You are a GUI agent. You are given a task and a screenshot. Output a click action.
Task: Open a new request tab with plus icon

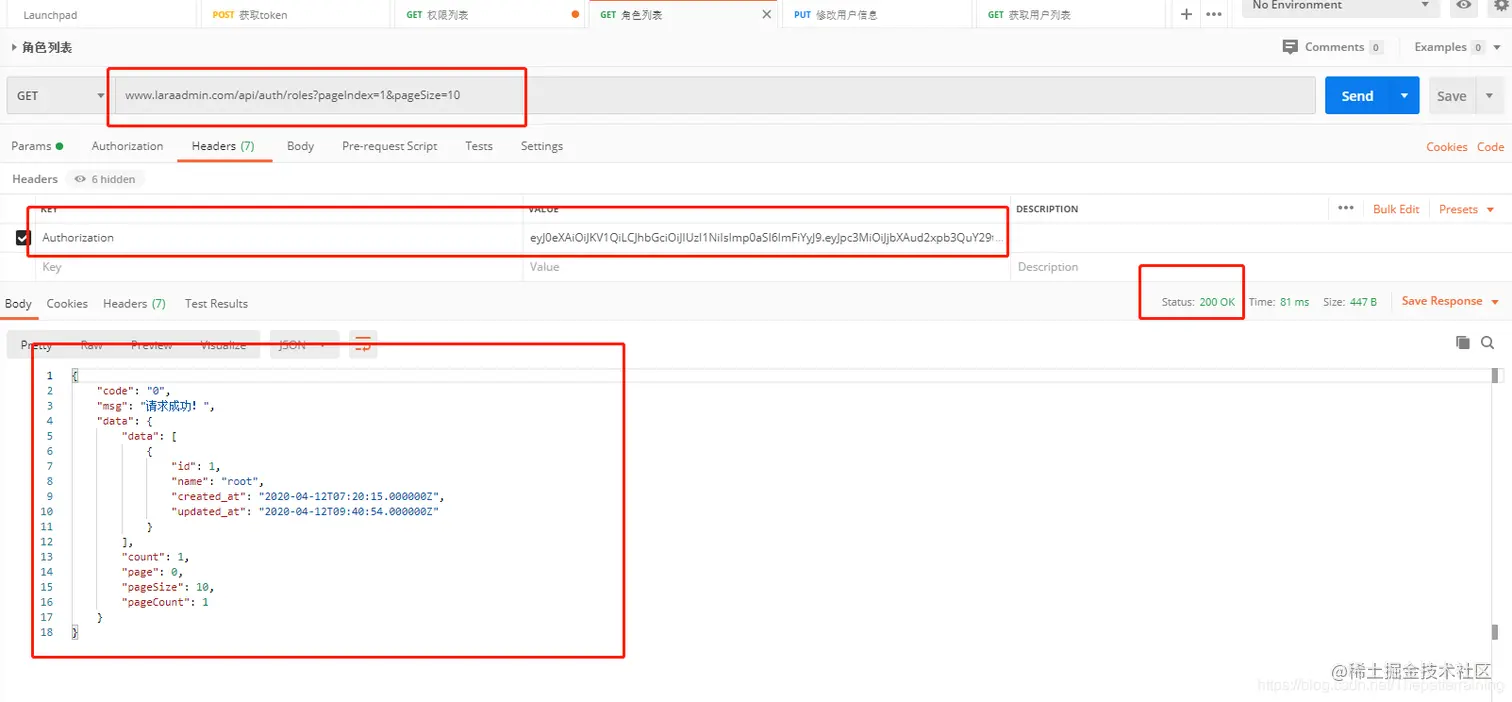point(1187,14)
